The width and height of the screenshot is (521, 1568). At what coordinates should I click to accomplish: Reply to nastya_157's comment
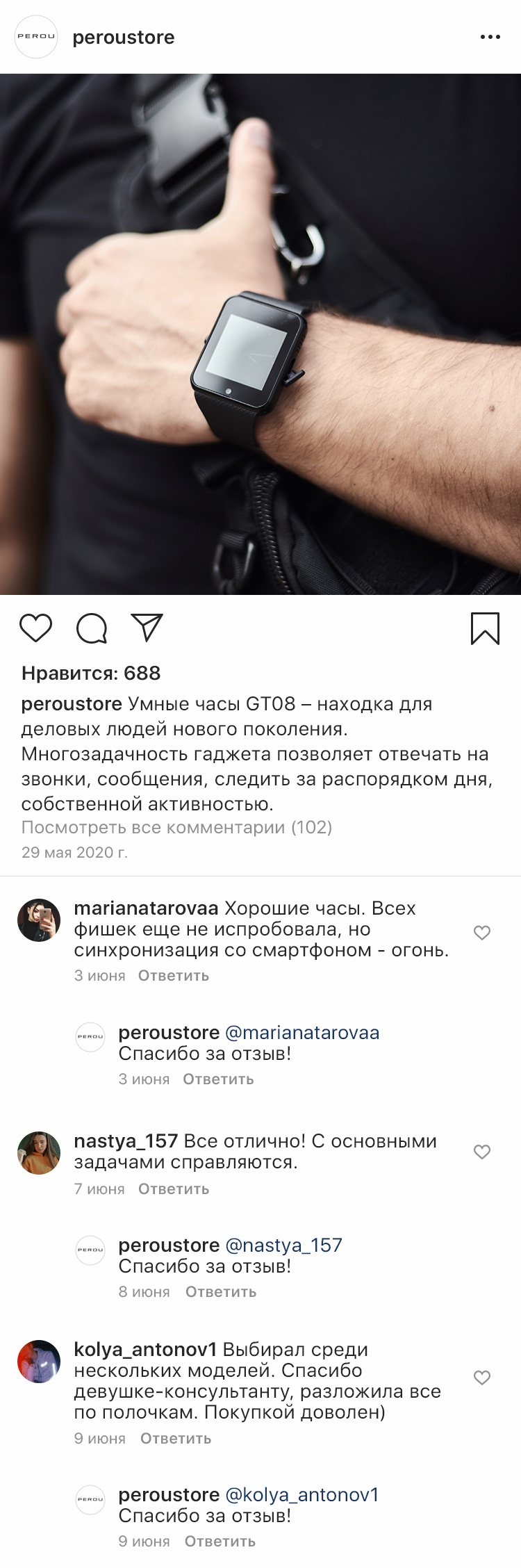click(174, 1189)
